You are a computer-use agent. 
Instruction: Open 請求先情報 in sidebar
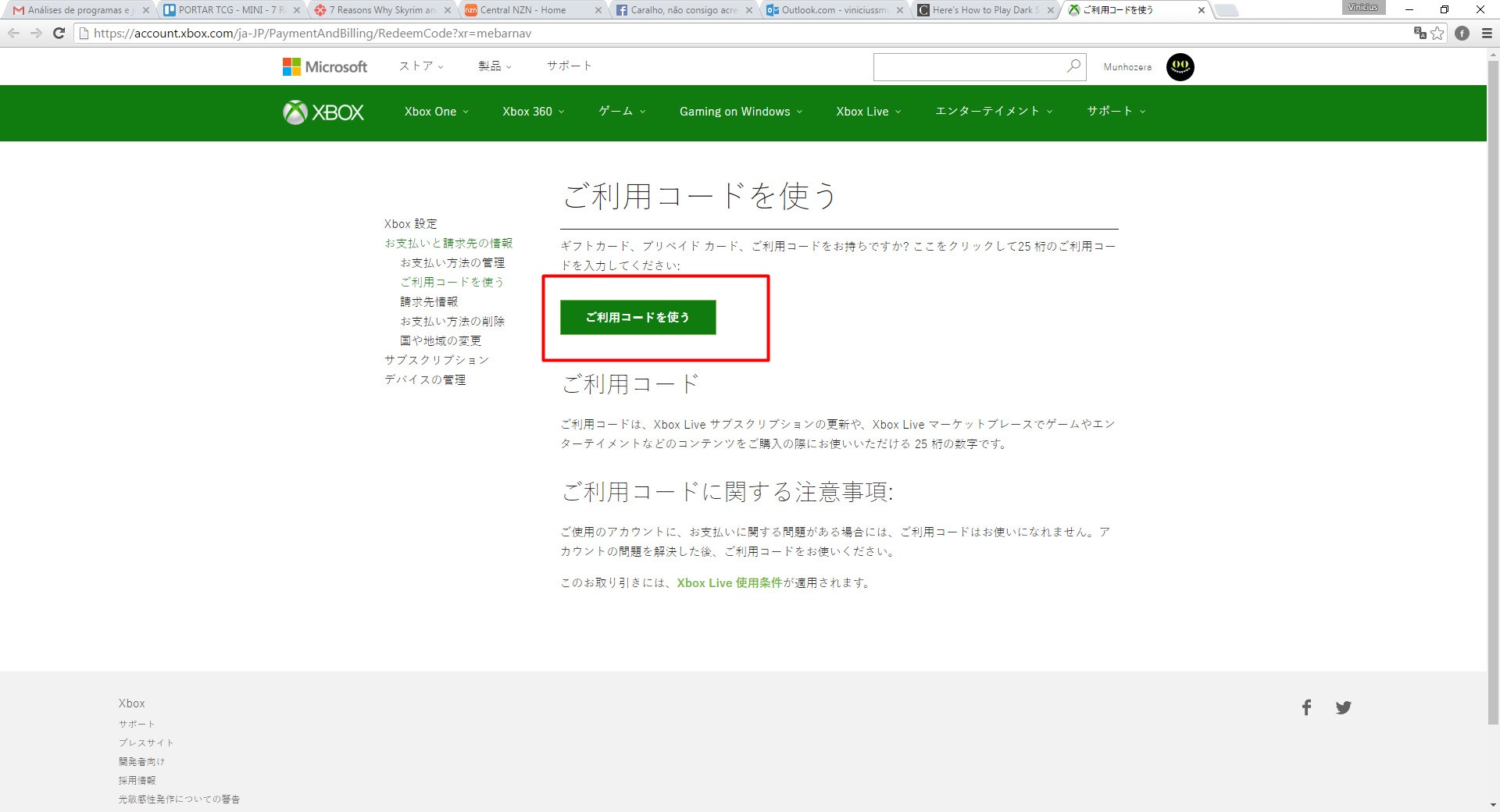click(429, 302)
